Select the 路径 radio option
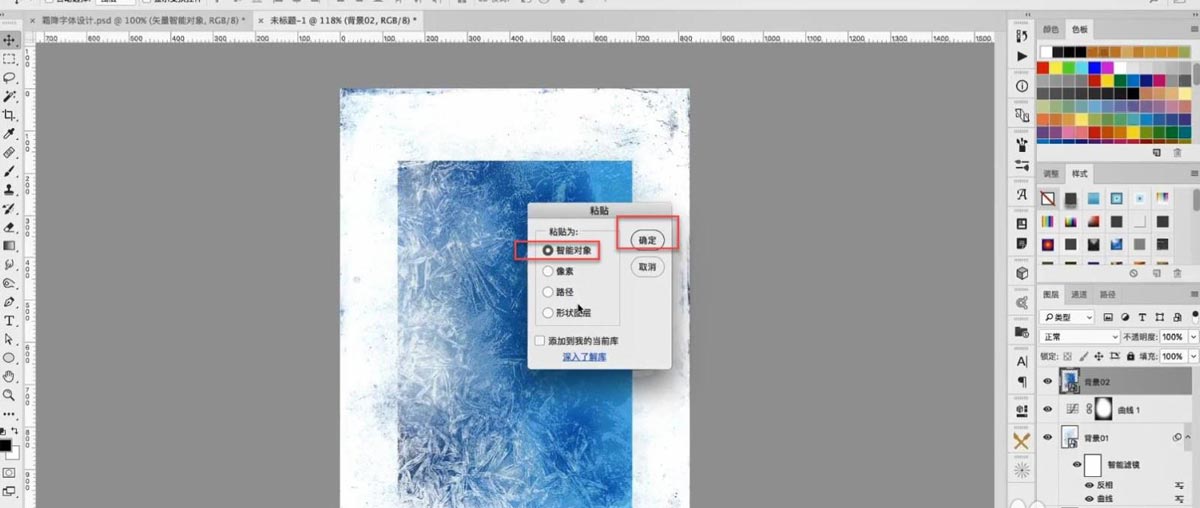 (548, 292)
